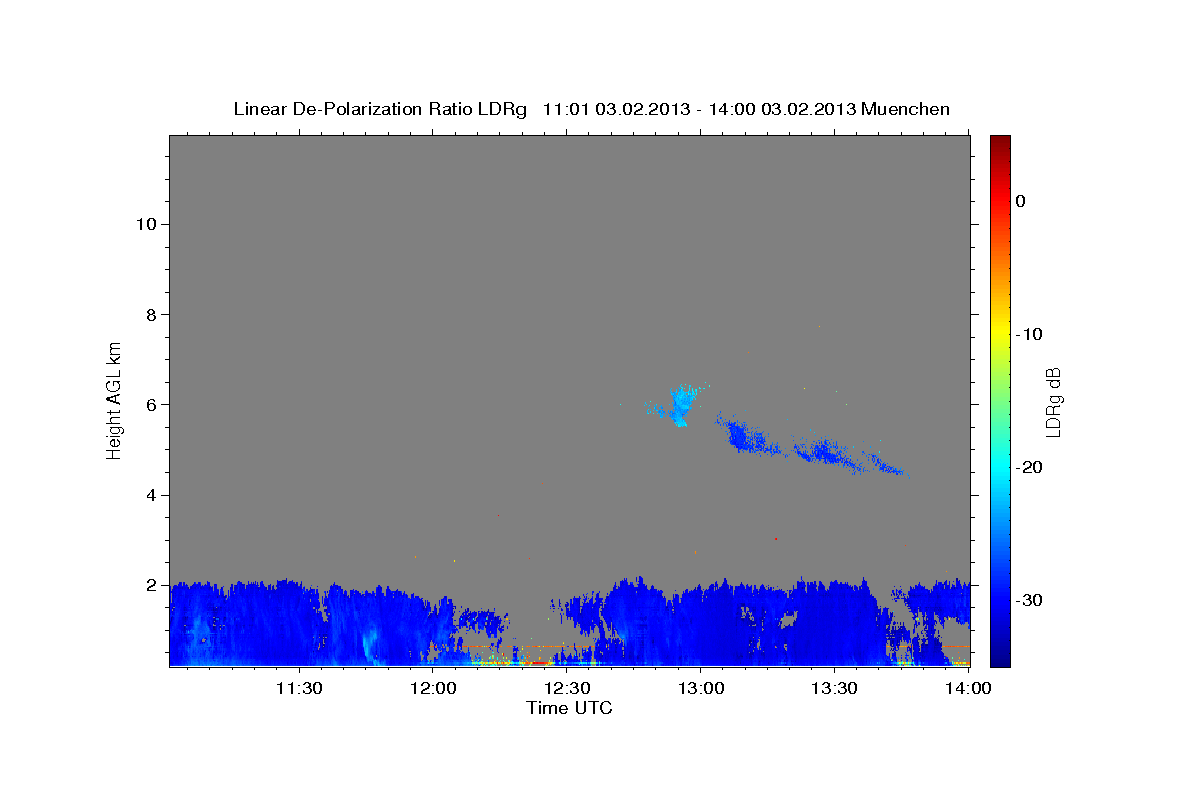
Task: Click the colorbar value label -10
Action: tap(1029, 334)
